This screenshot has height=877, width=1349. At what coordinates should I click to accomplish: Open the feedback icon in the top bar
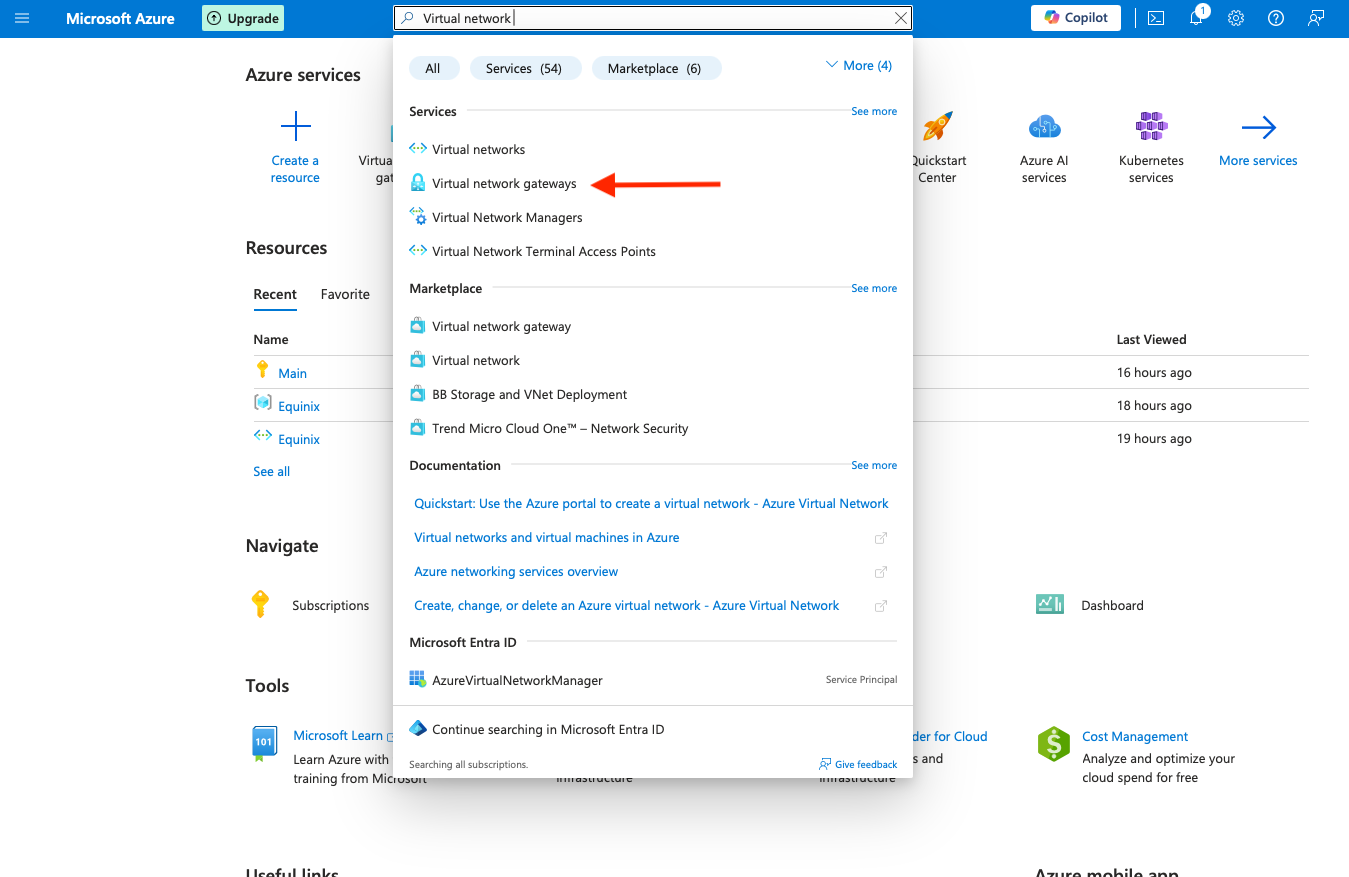click(x=1316, y=18)
